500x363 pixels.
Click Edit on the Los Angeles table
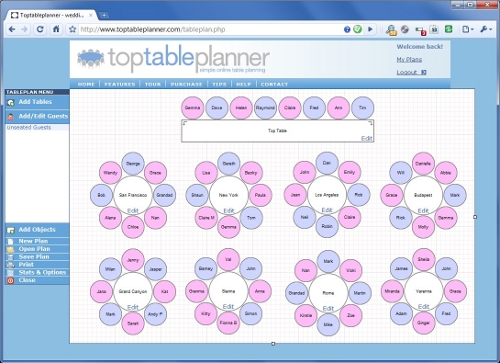[x=327, y=210]
